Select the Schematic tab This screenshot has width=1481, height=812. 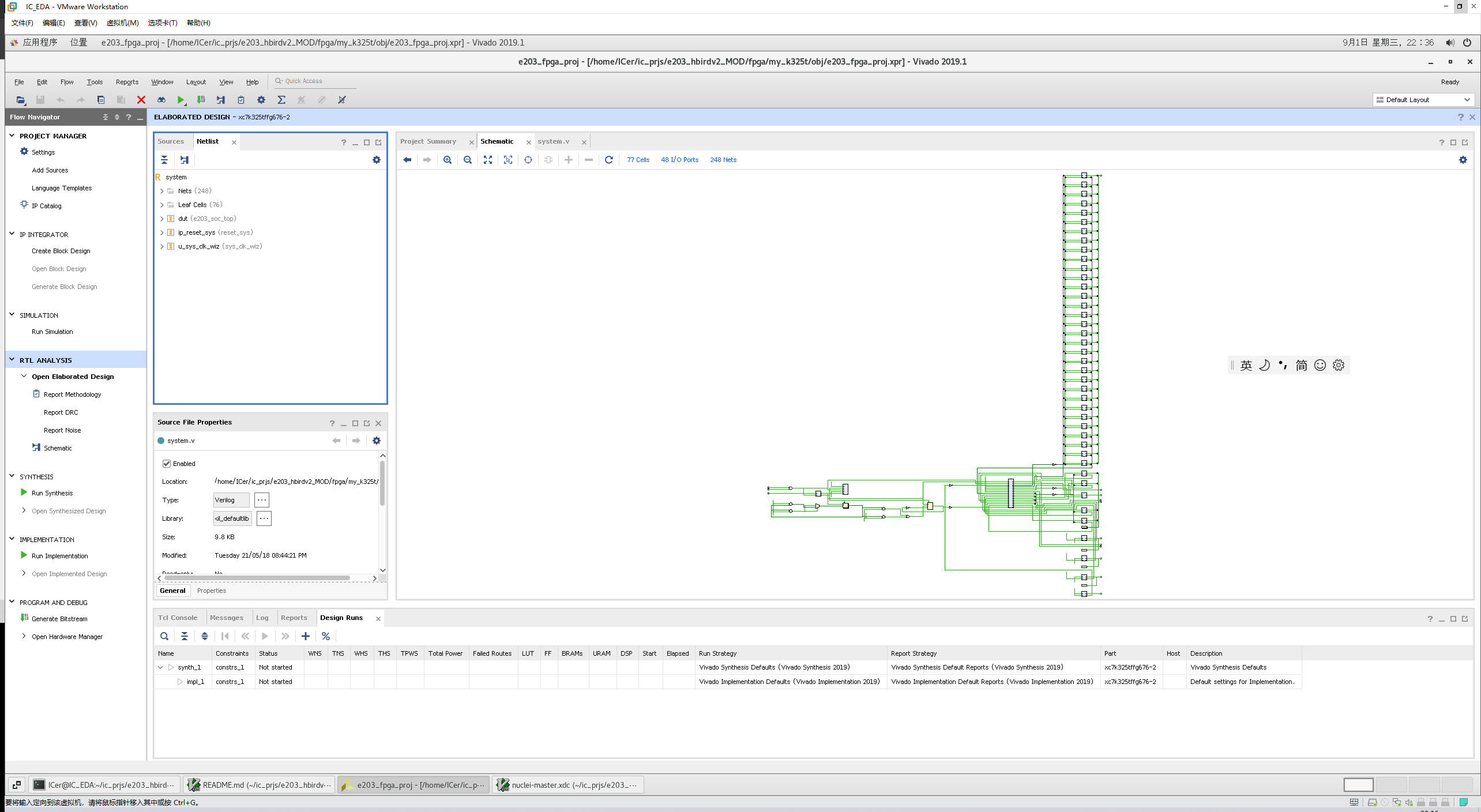497,141
